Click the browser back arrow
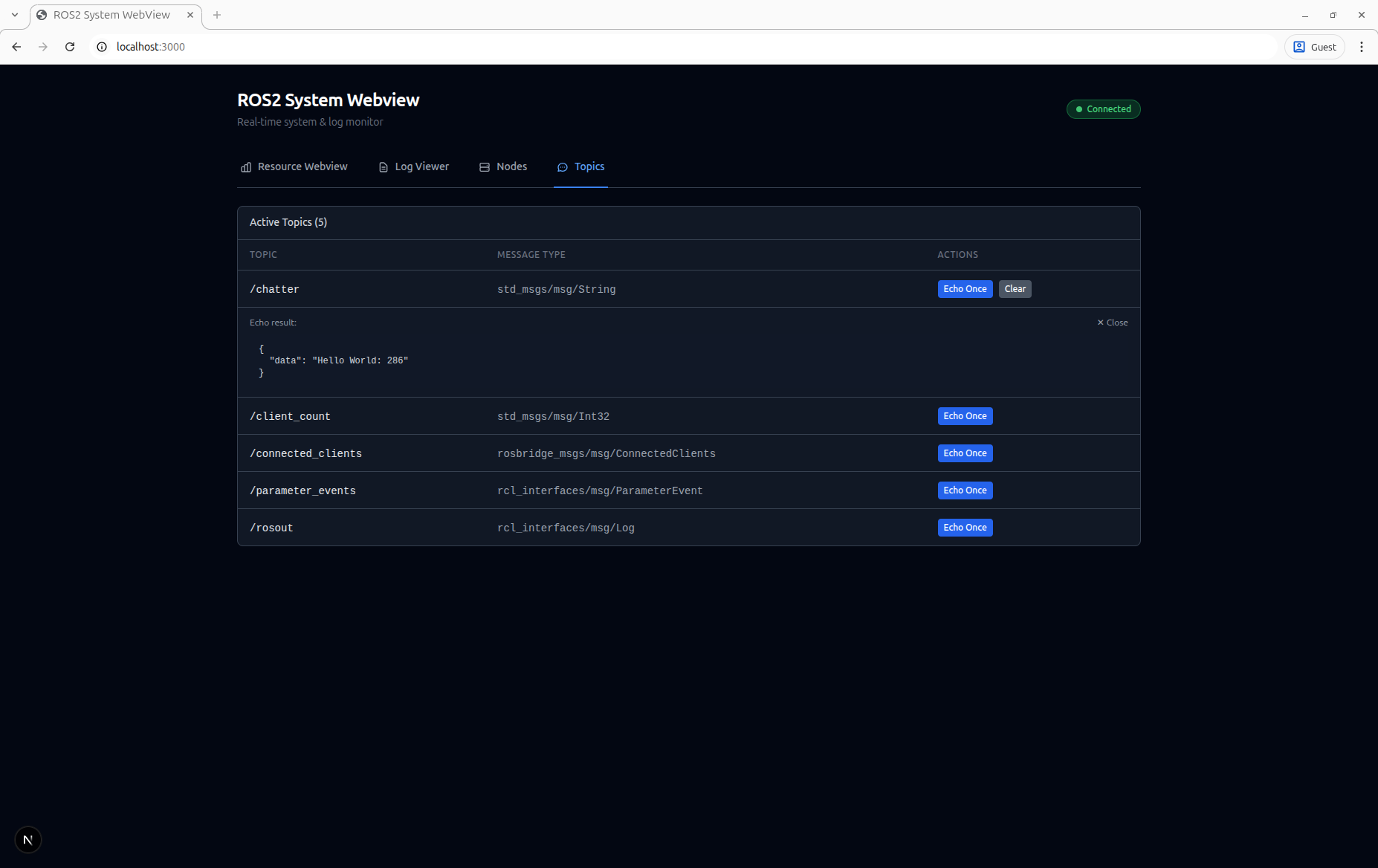 tap(16, 46)
